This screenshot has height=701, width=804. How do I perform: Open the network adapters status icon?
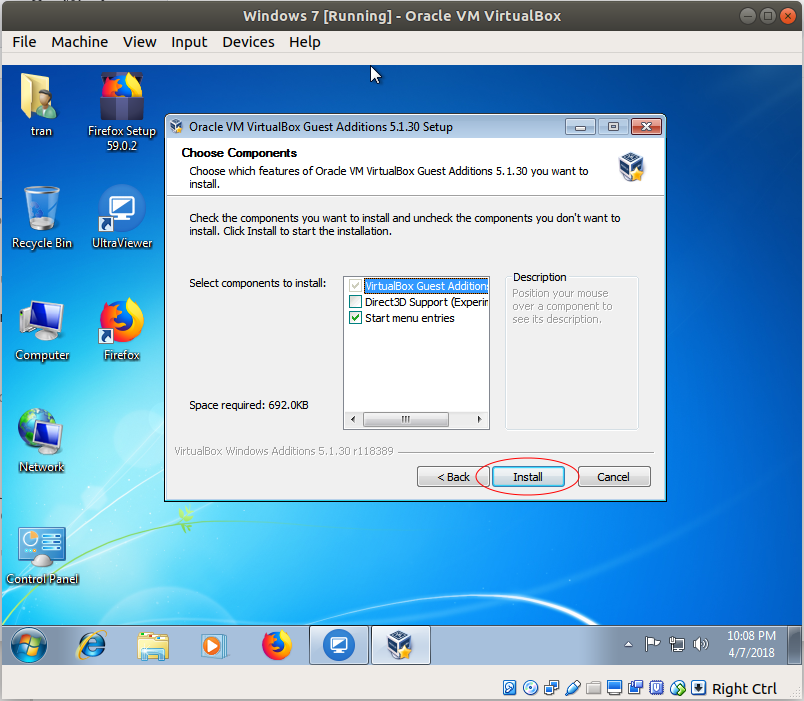click(552, 687)
